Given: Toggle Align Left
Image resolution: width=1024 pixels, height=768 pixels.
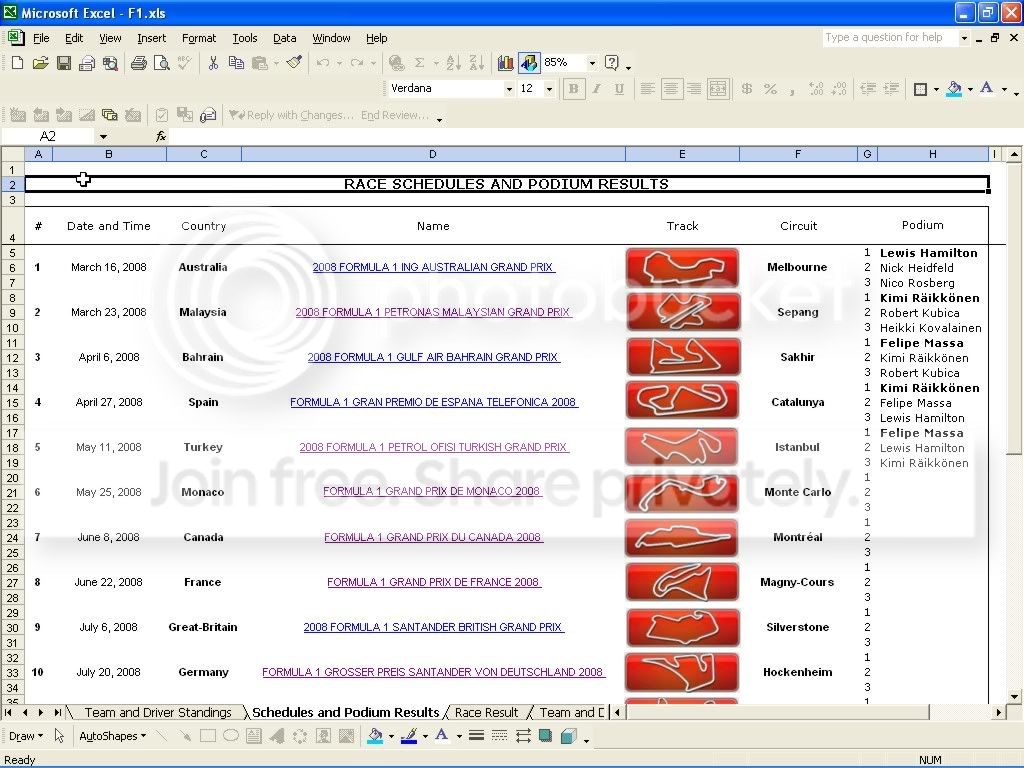Looking at the screenshot, I should pyautogui.click(x=647, y=89).
